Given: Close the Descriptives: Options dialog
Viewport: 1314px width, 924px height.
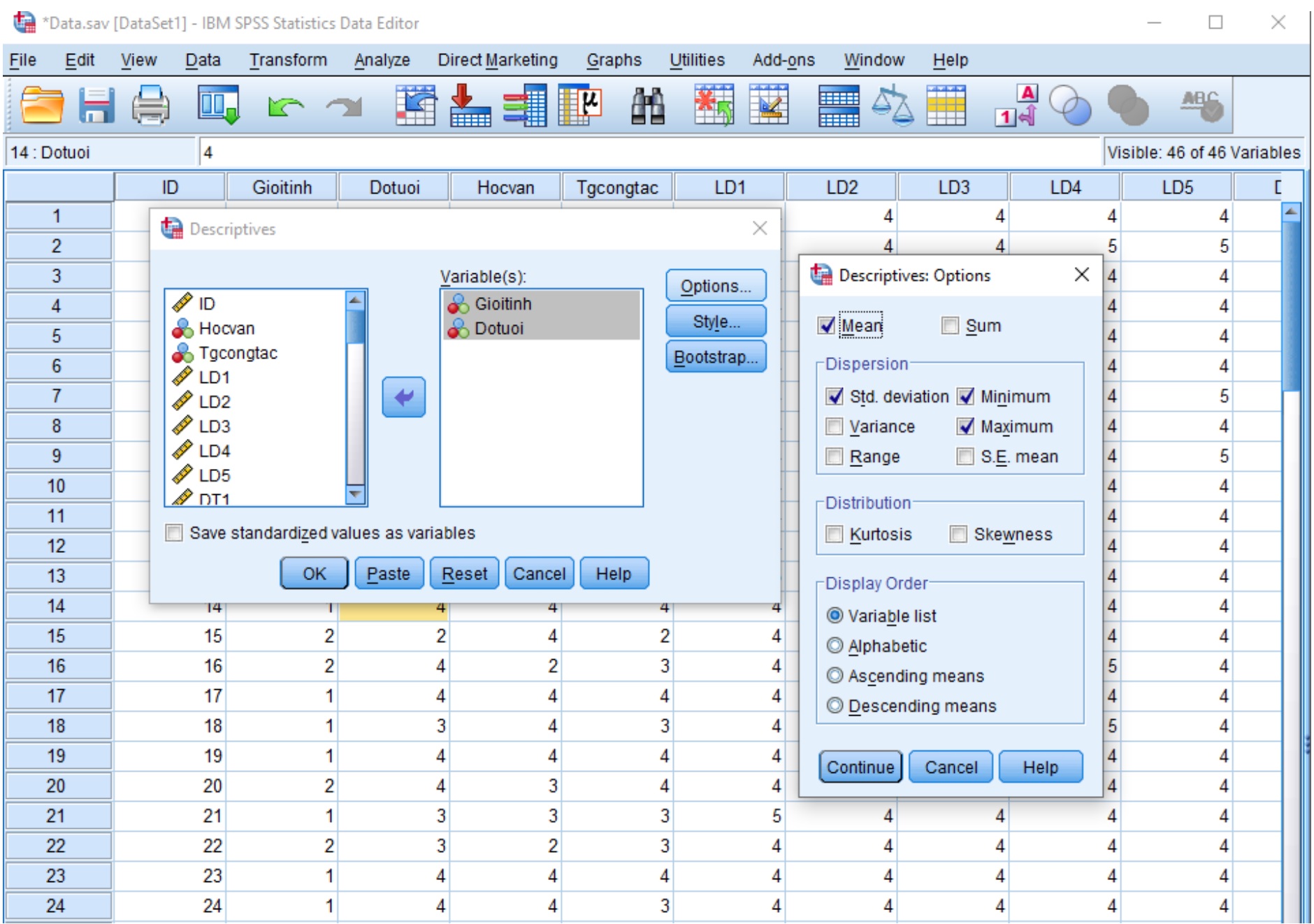Looking at the screenshot, I should click(1081, 275).
